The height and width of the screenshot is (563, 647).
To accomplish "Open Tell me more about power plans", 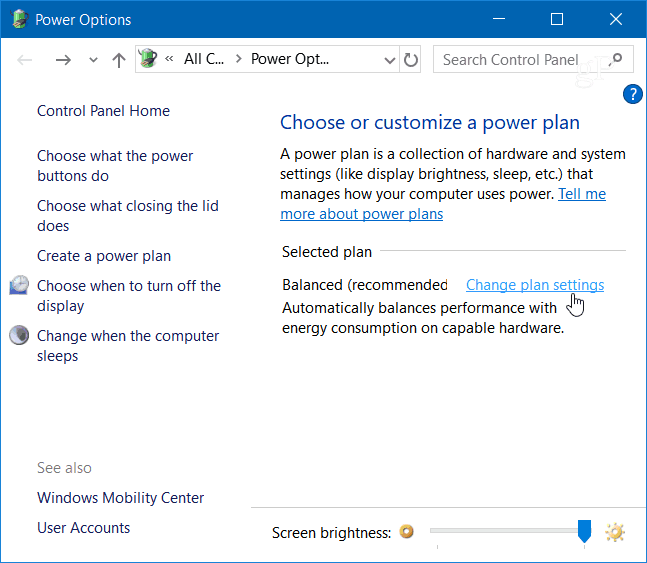I will [443, 204].
